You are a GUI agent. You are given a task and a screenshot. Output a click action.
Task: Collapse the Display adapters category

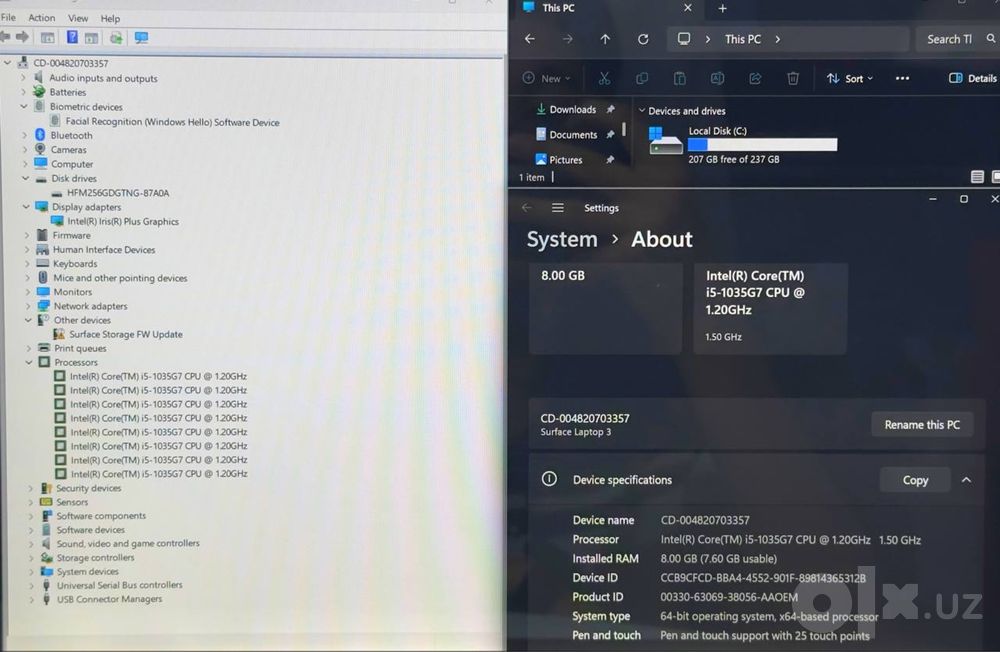[x=26, y=207]
